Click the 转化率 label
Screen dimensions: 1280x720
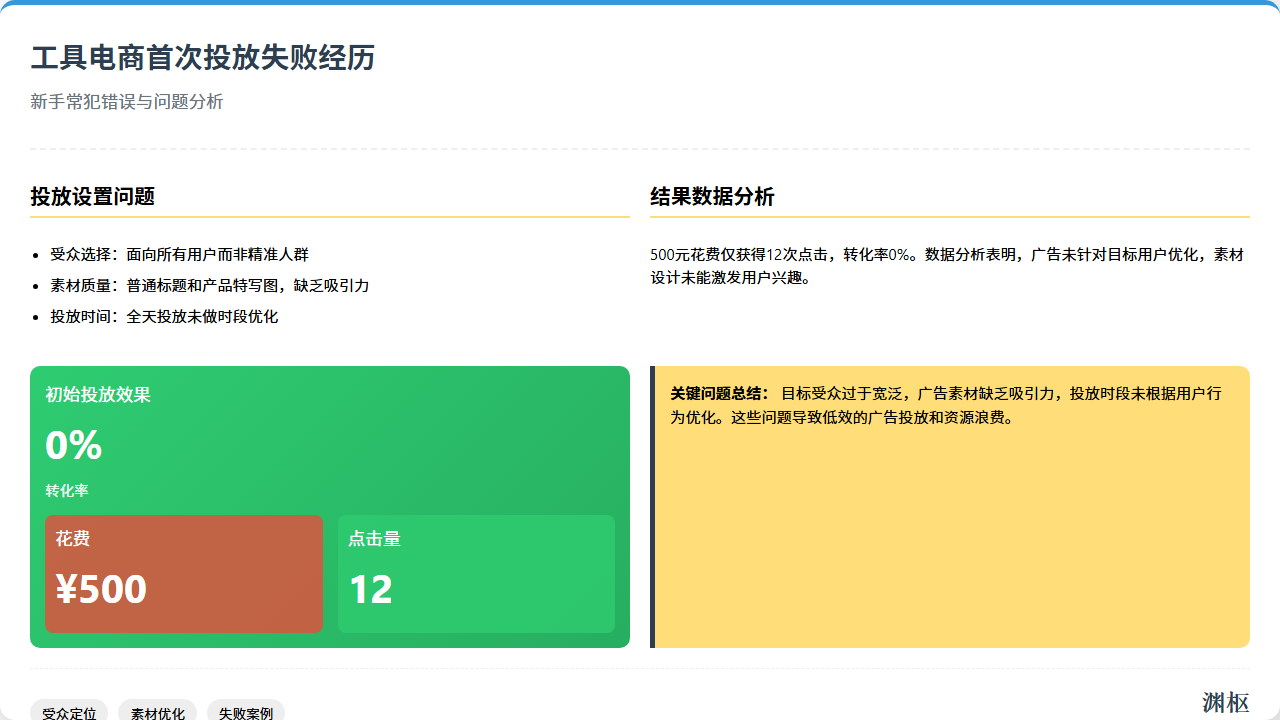pos(67,491)
